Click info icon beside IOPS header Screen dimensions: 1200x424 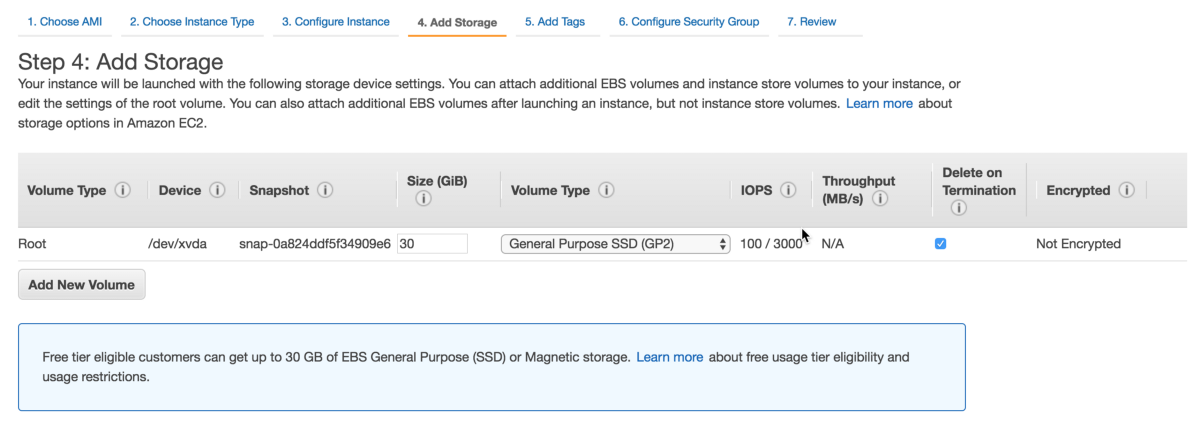pos(788,190)
